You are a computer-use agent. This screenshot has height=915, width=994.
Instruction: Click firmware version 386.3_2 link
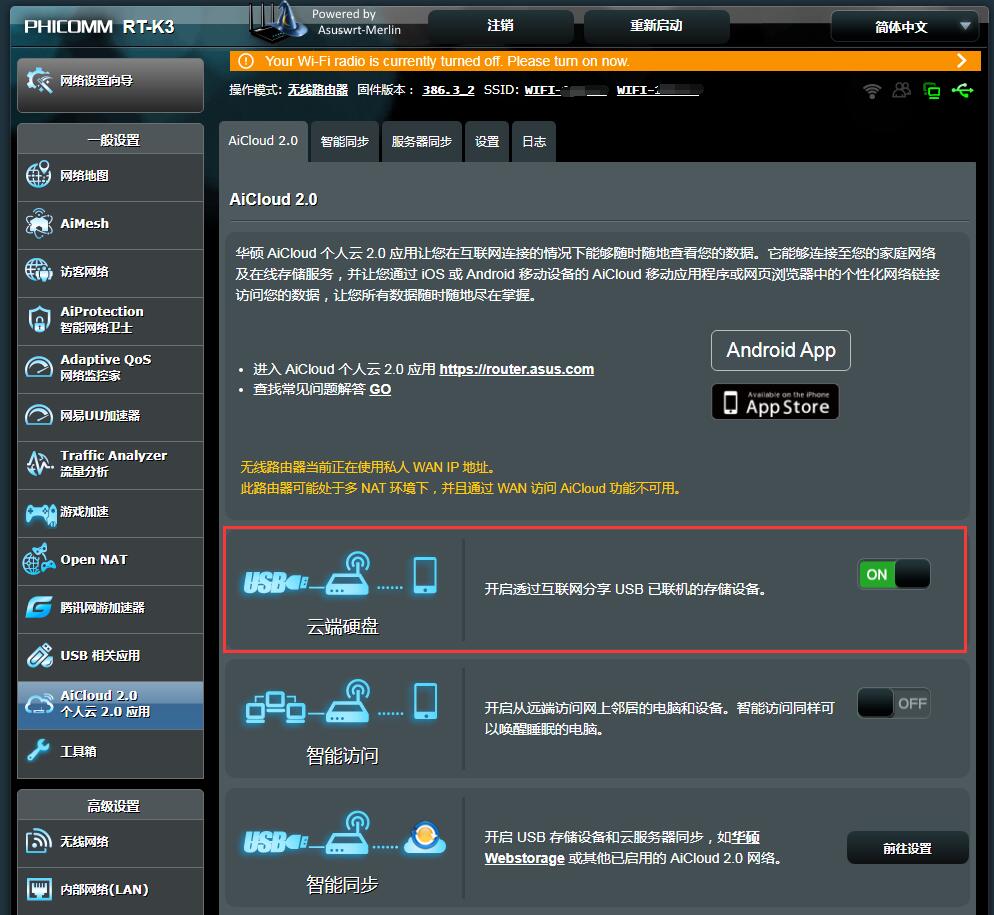(448, 90)
